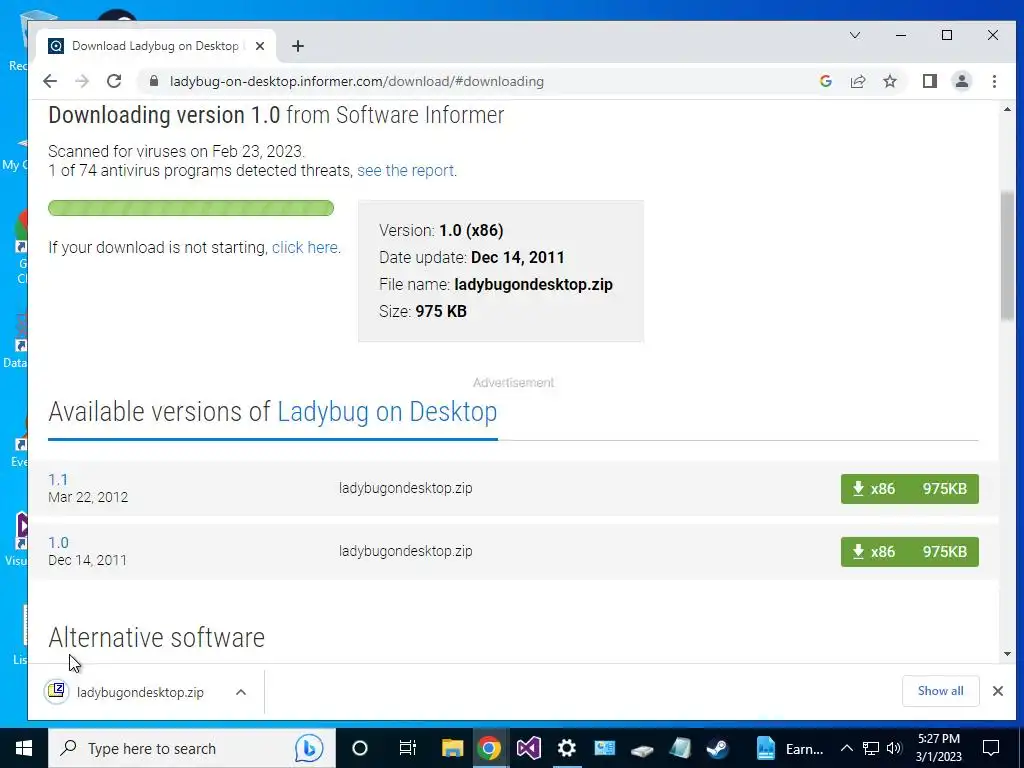Image resolution: width=1024 pixels, height=768 pixels.
Task: Click the file name ladybugondesktop.zip in the info box
Action: [534, 284]
